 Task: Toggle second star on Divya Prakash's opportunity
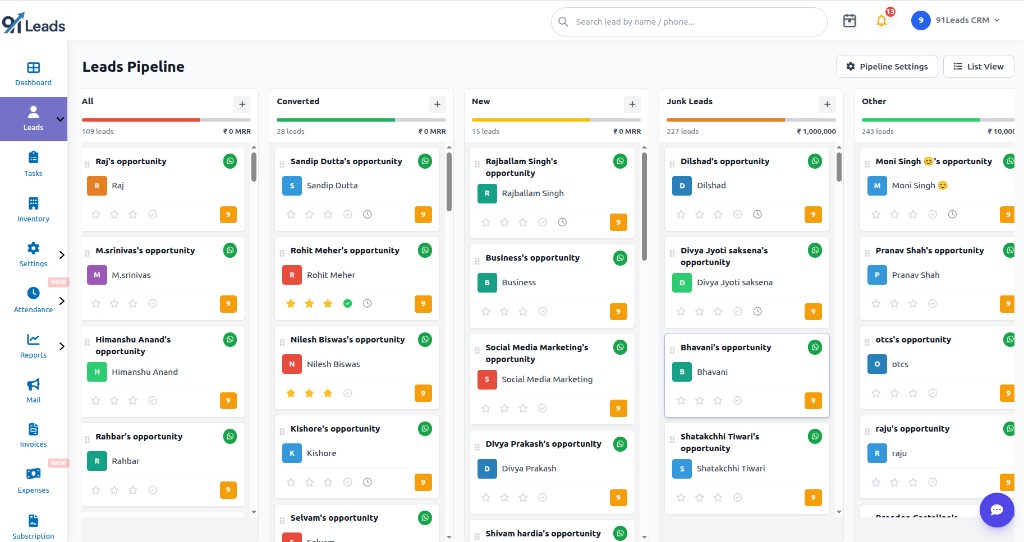tap(504, 498)
